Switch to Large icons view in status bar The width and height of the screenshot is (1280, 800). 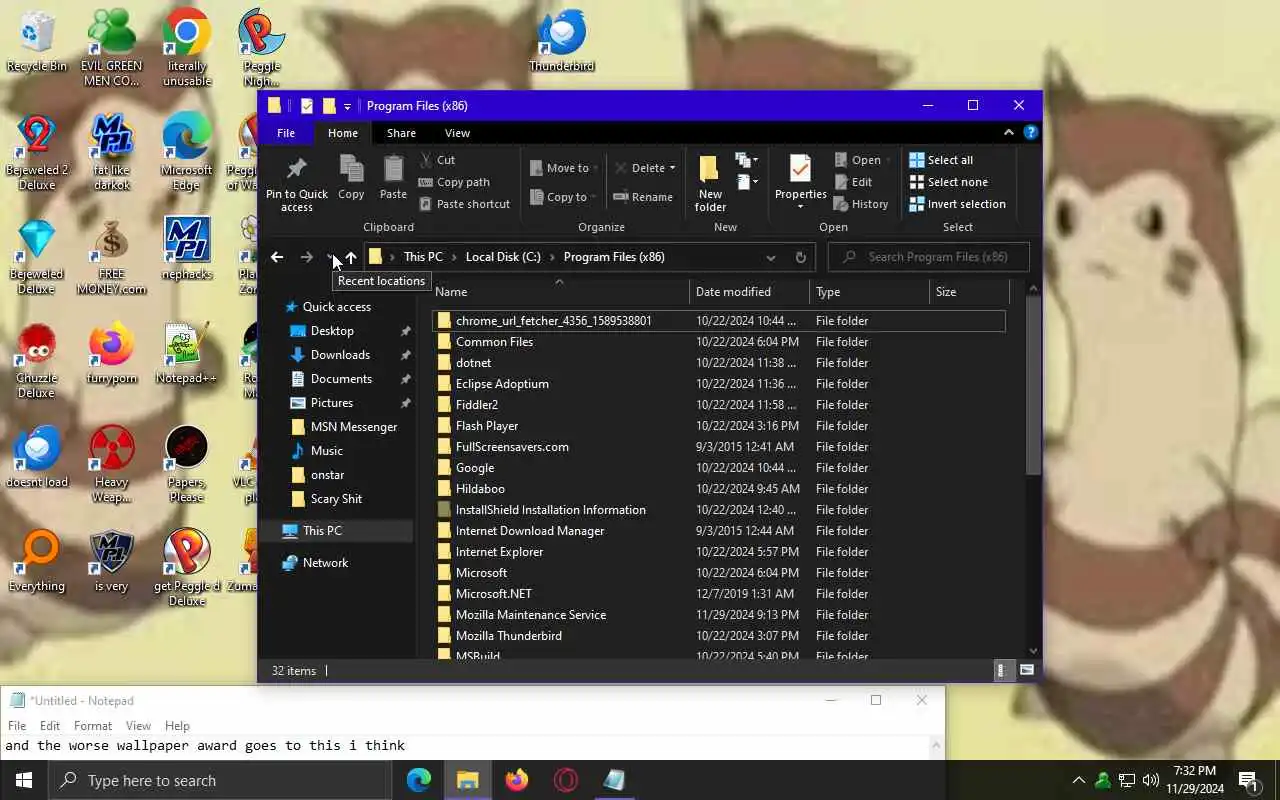[x=1027, y=671]
